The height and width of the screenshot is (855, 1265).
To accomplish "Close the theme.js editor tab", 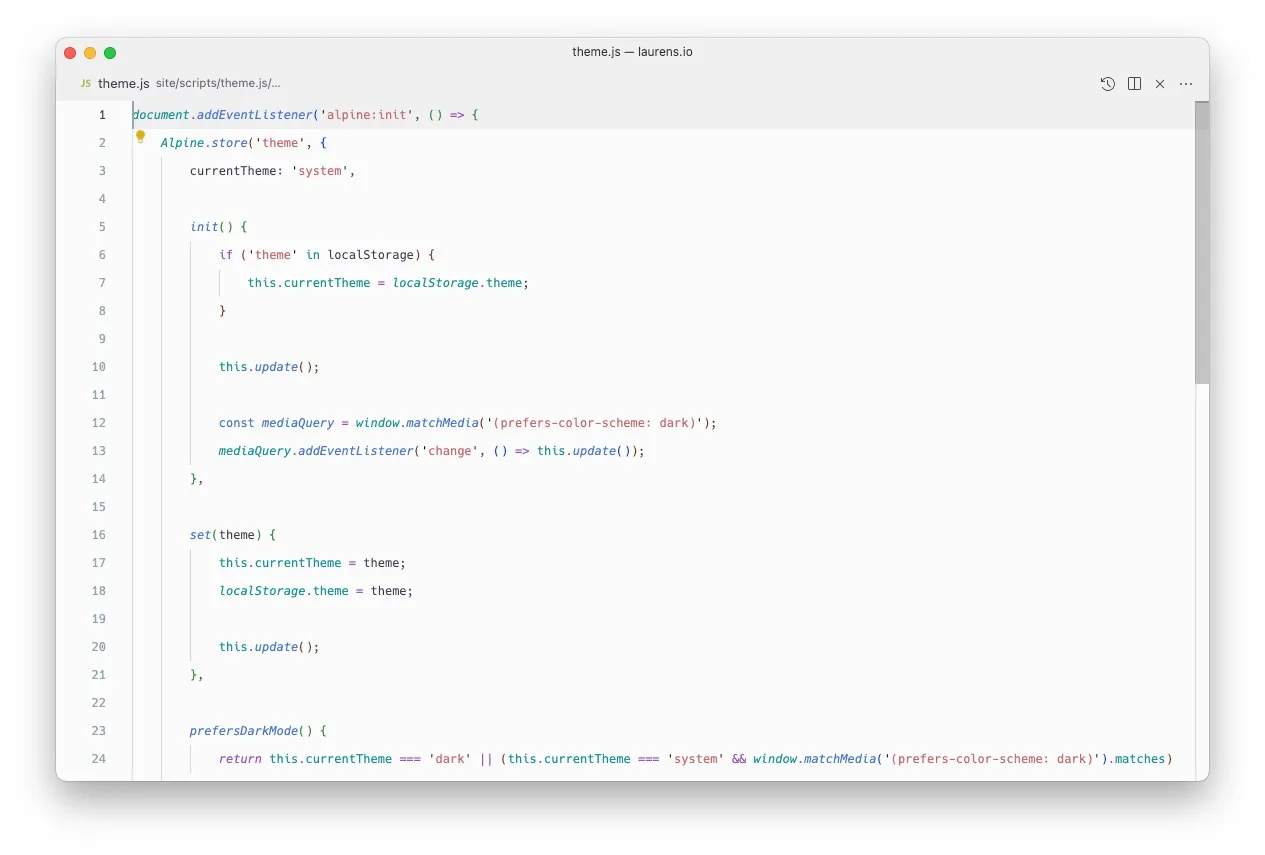I will [1160, 84].
